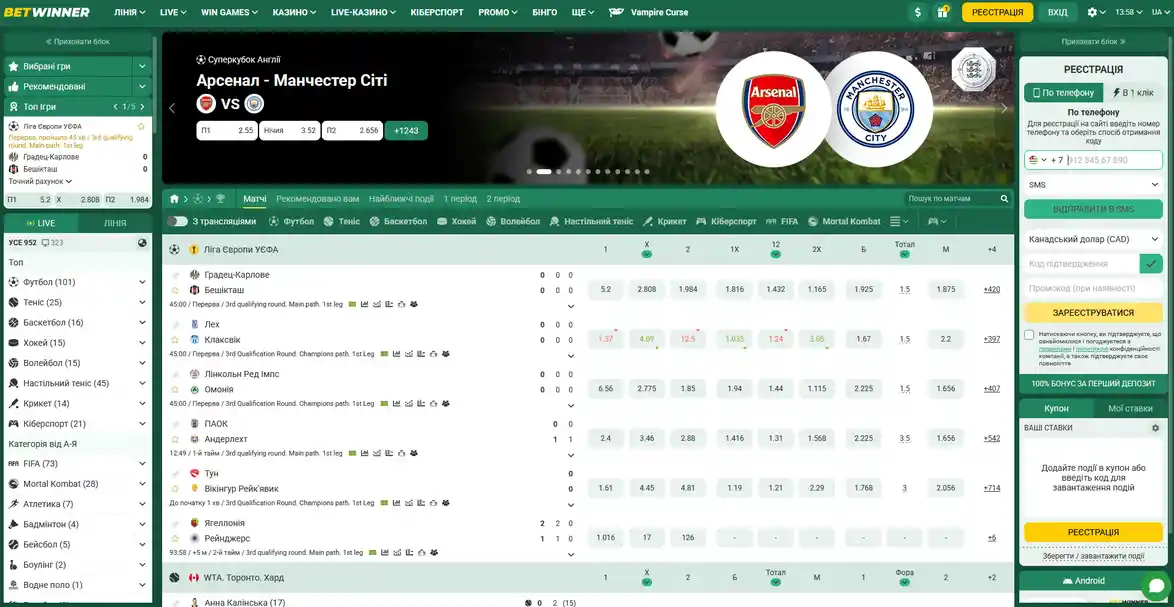Viewport: 1174px width, 607px height.
Task: Filter by Настільний теніс in the sports bar
Action: point(591,222)
